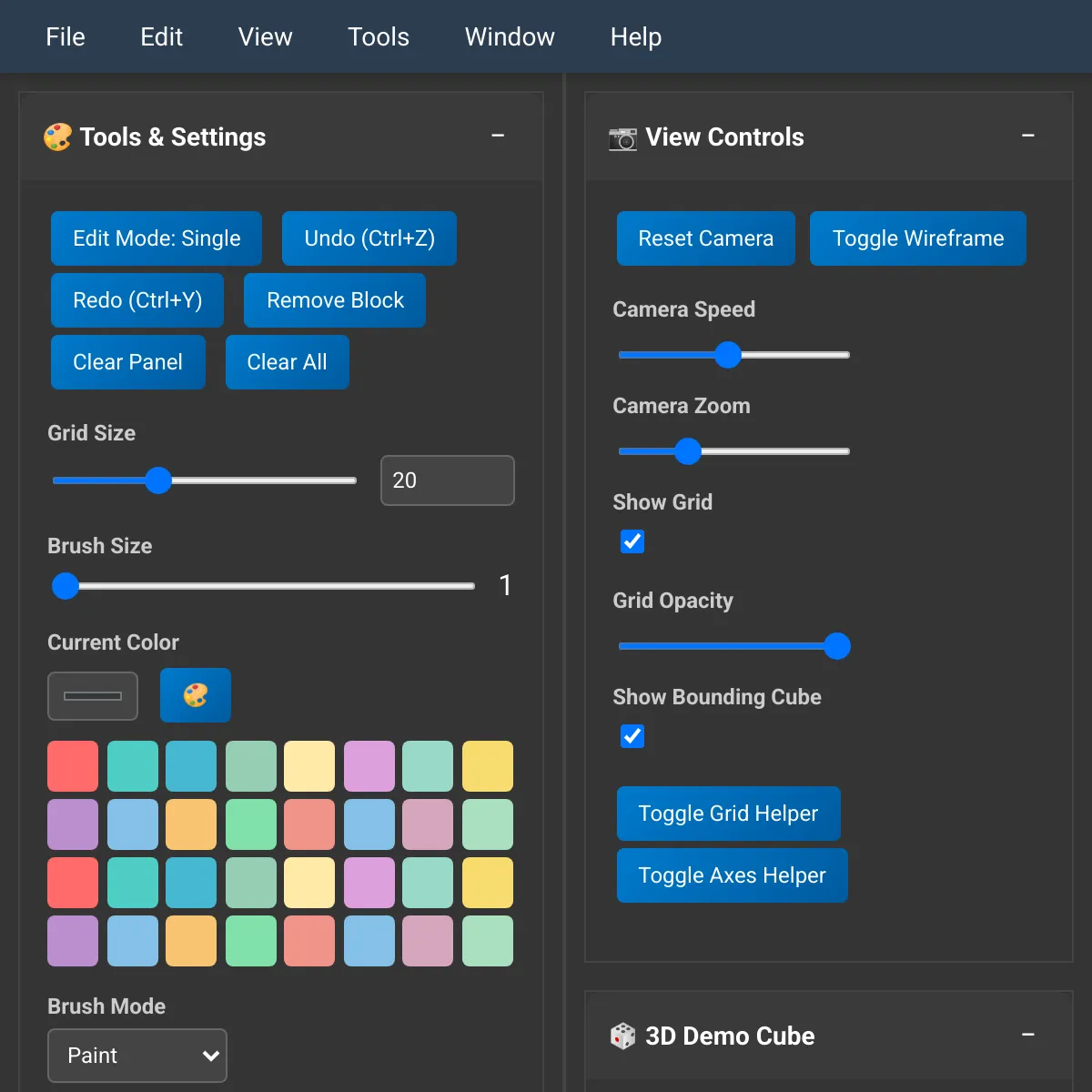
Task: Collapse the Tools & Settings panel
Action: click(498, 136)
